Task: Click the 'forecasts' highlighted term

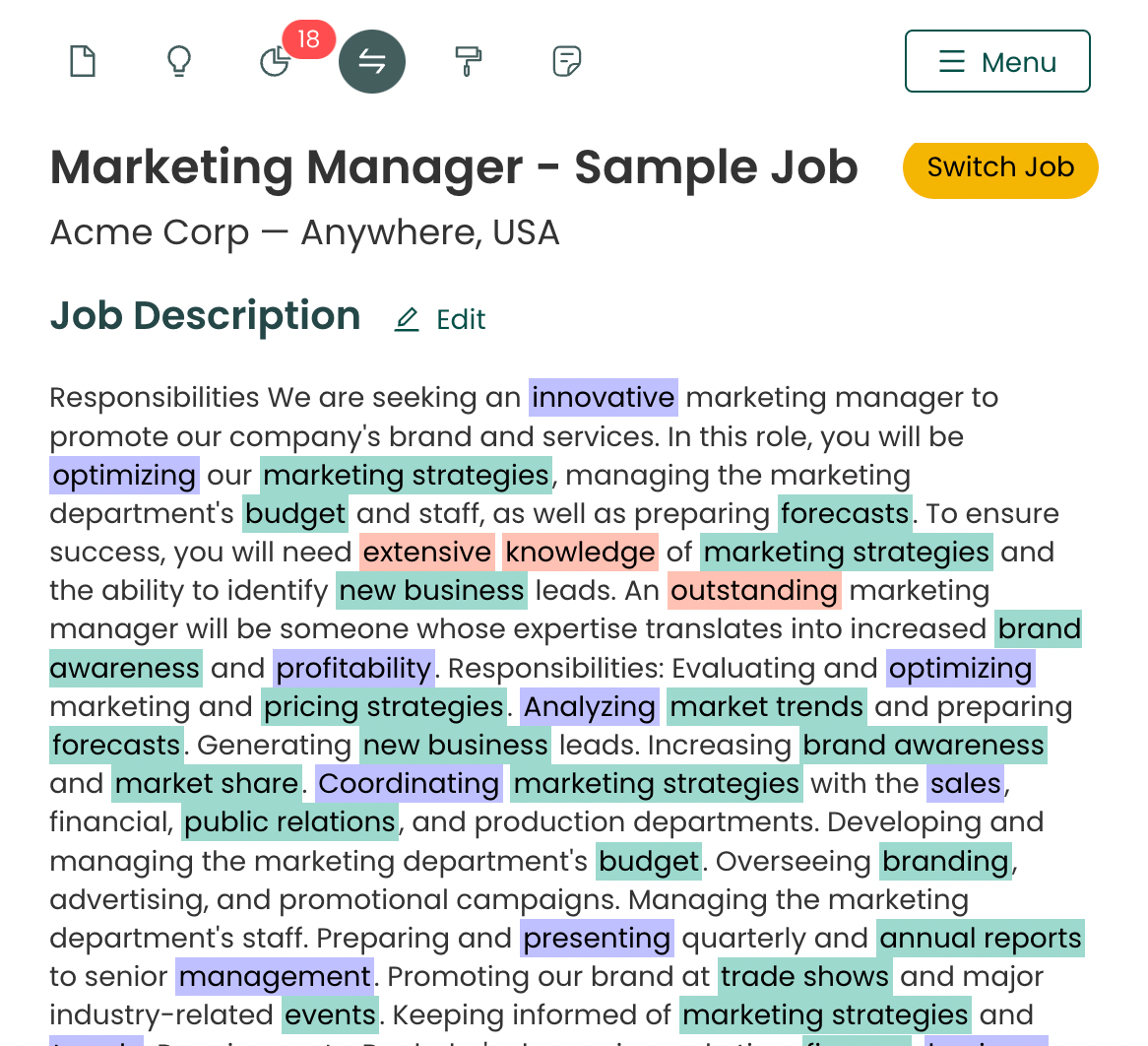Action: click(x=845, y=513)
